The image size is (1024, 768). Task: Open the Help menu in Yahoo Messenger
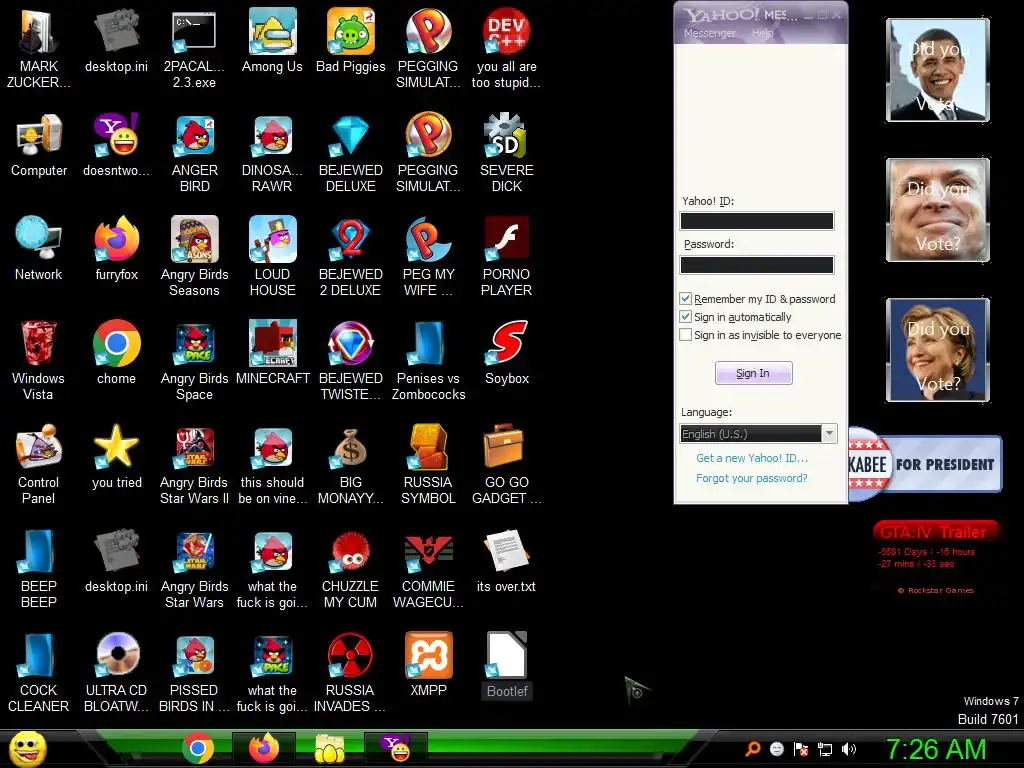pyautogui.click(x=762, y=33)
